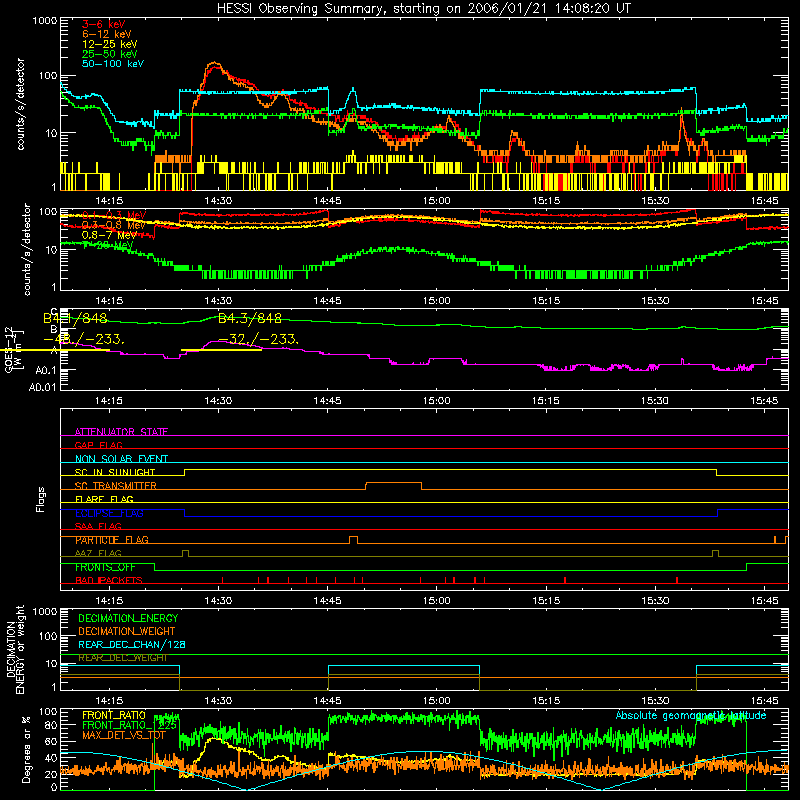Click the SAA_FLAG label

click(x=98, y=526)
